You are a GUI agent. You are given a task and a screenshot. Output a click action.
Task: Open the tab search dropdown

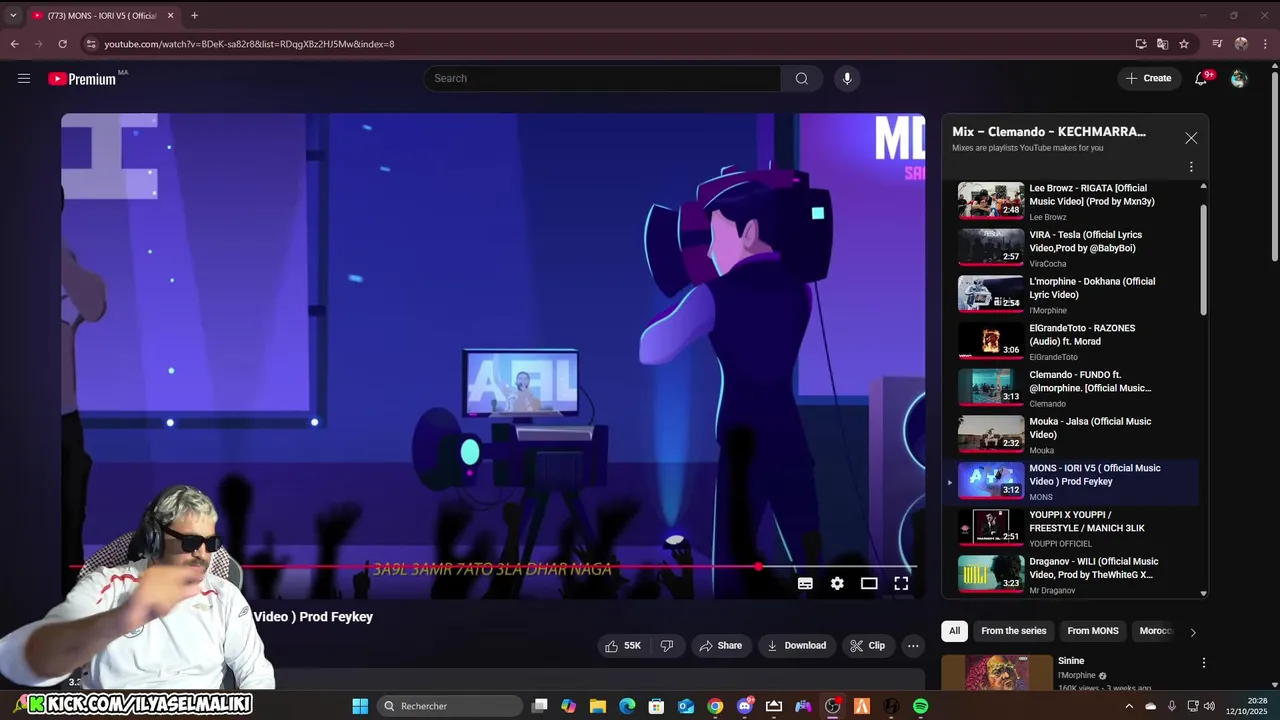point(13,15)
